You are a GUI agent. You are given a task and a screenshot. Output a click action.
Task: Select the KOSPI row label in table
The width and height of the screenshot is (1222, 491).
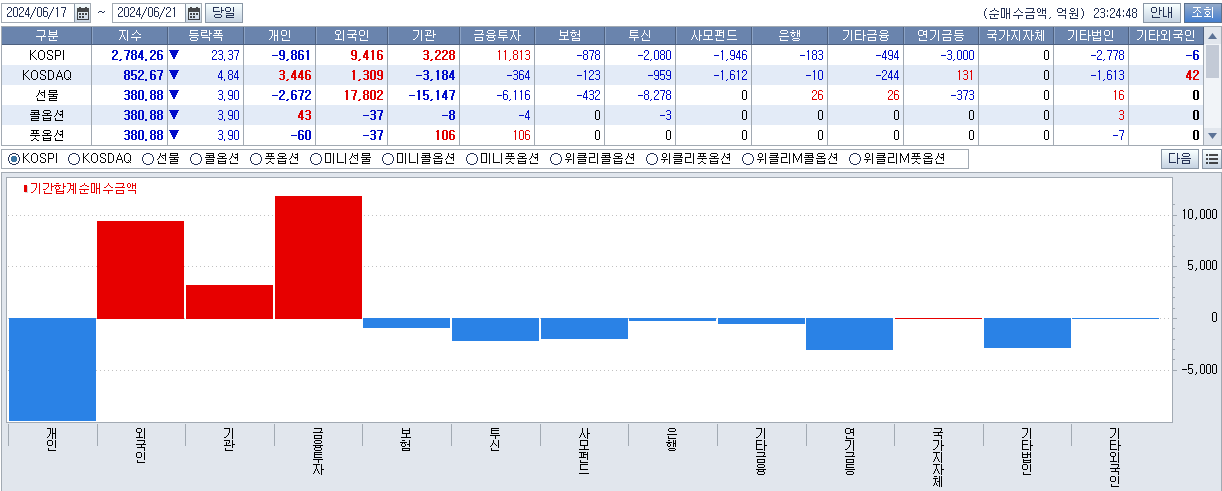[47, 55]
